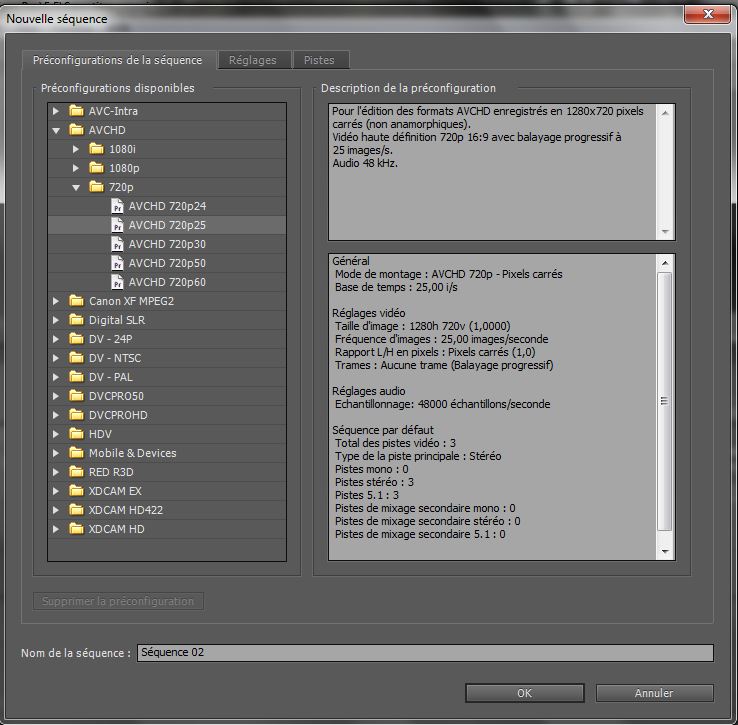This screenshot has height=725, width=738.
Task: Expand the RED R3D arrow
Action: click(x=56, y=471)
